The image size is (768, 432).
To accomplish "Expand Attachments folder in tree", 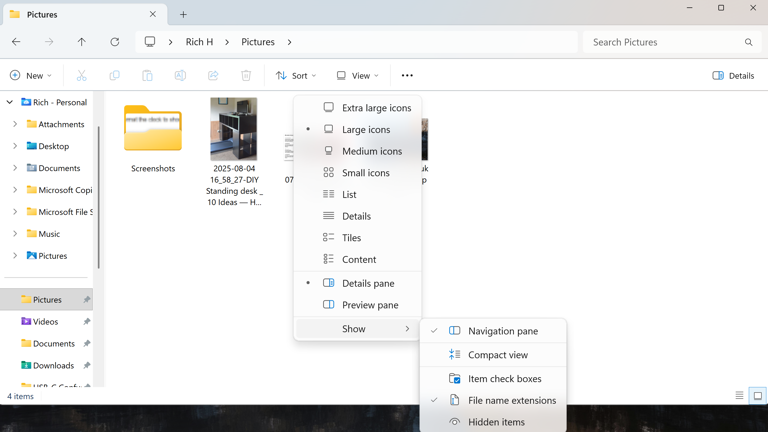I will coord(15,124).
